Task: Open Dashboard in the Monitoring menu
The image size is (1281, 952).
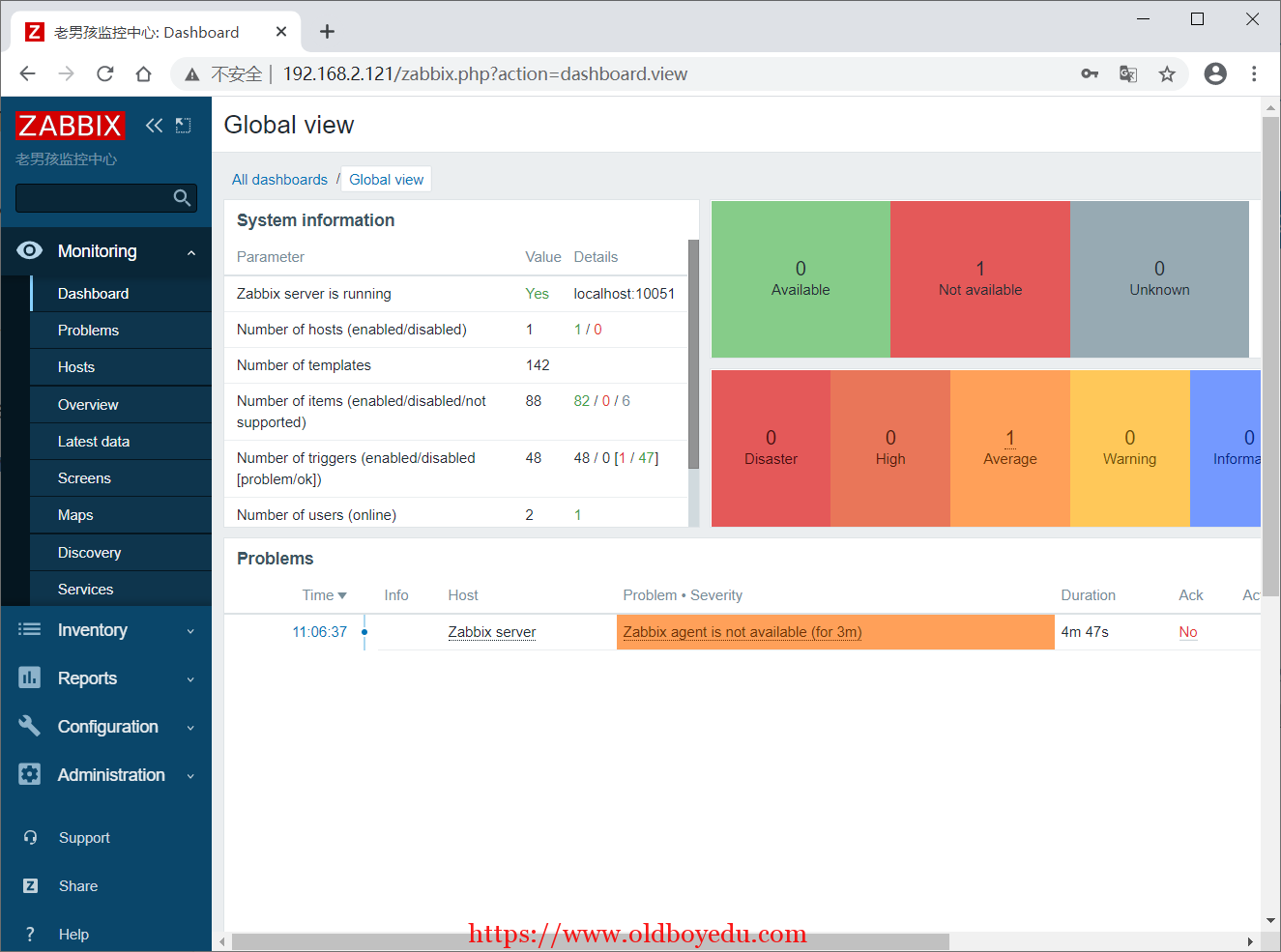Action: (x=121, y=294)
